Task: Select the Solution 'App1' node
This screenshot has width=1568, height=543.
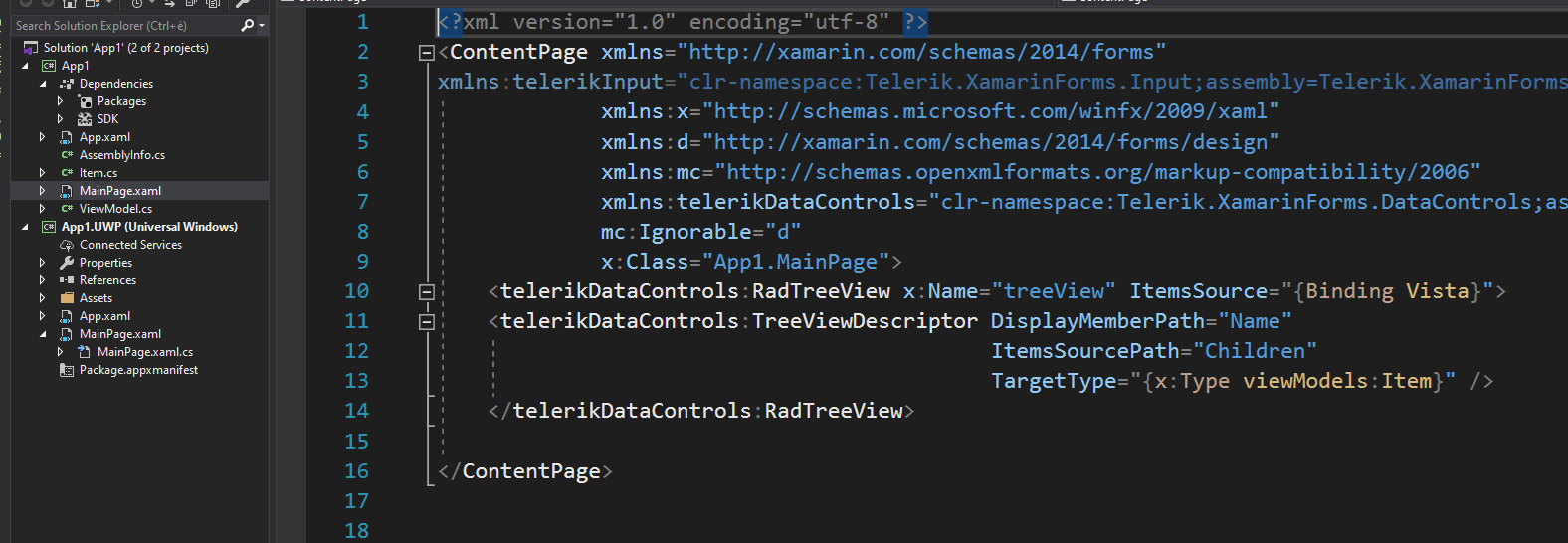Action: (125, 48)
